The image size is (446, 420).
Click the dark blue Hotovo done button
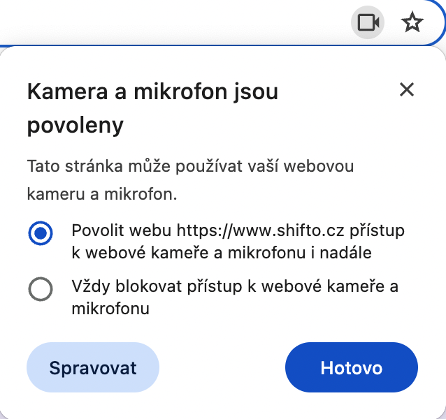[351, 367]
